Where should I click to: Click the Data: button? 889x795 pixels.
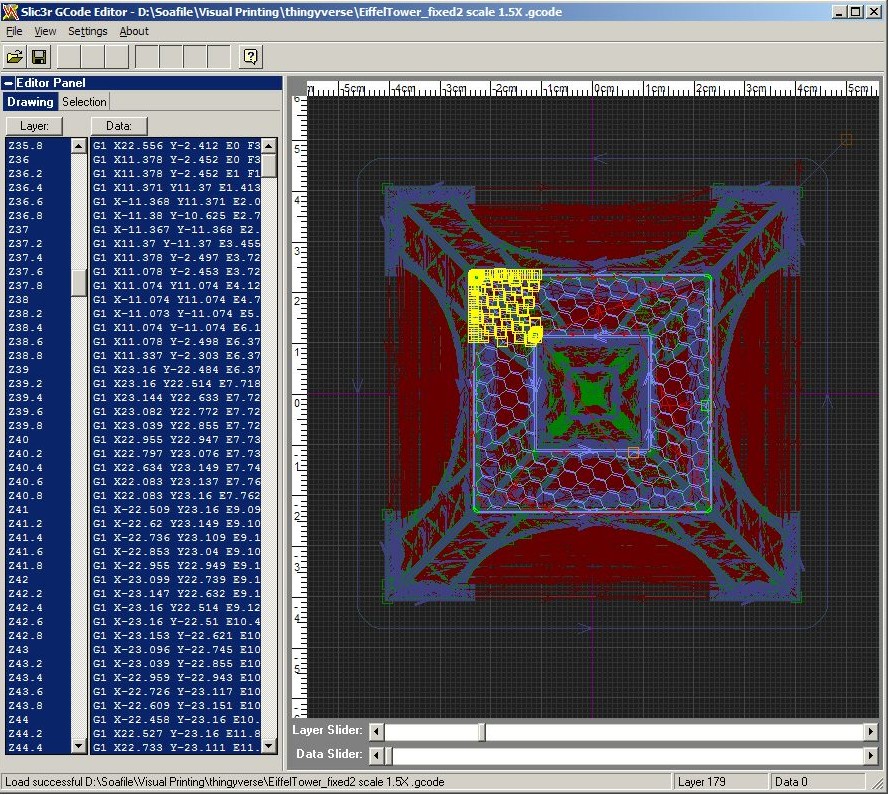click(119, 126)
